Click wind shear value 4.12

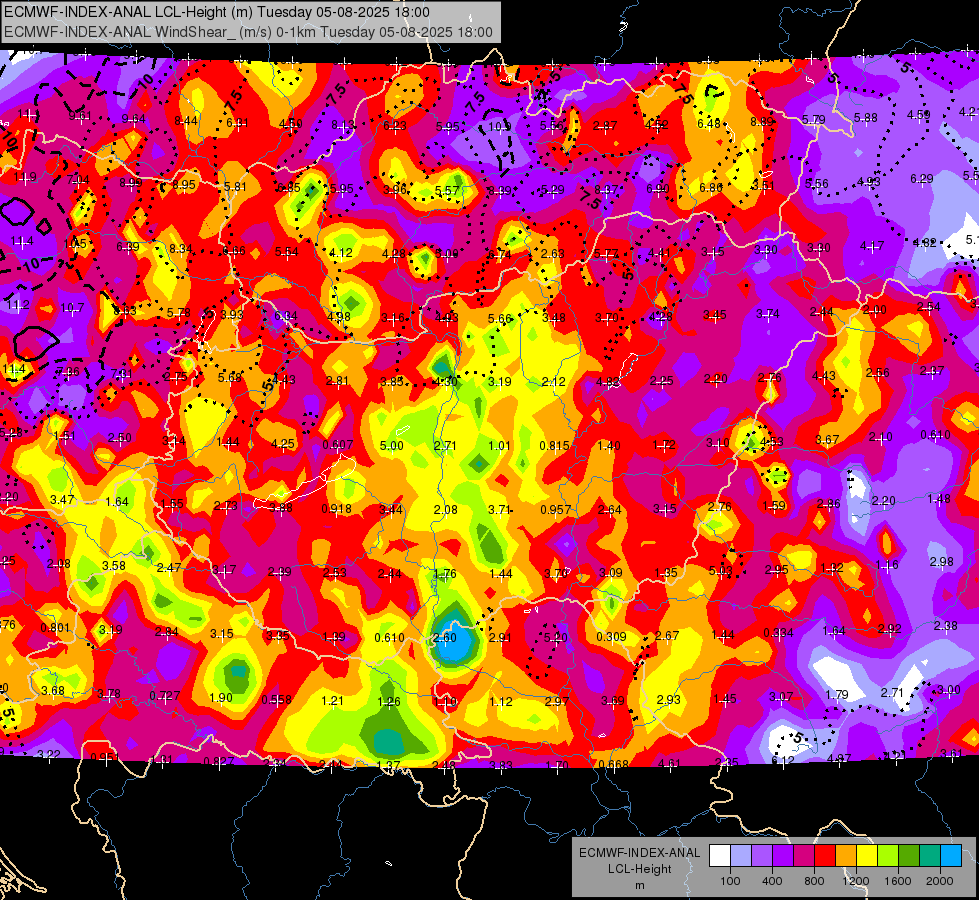pyautogui.click(x=341, y=253)
